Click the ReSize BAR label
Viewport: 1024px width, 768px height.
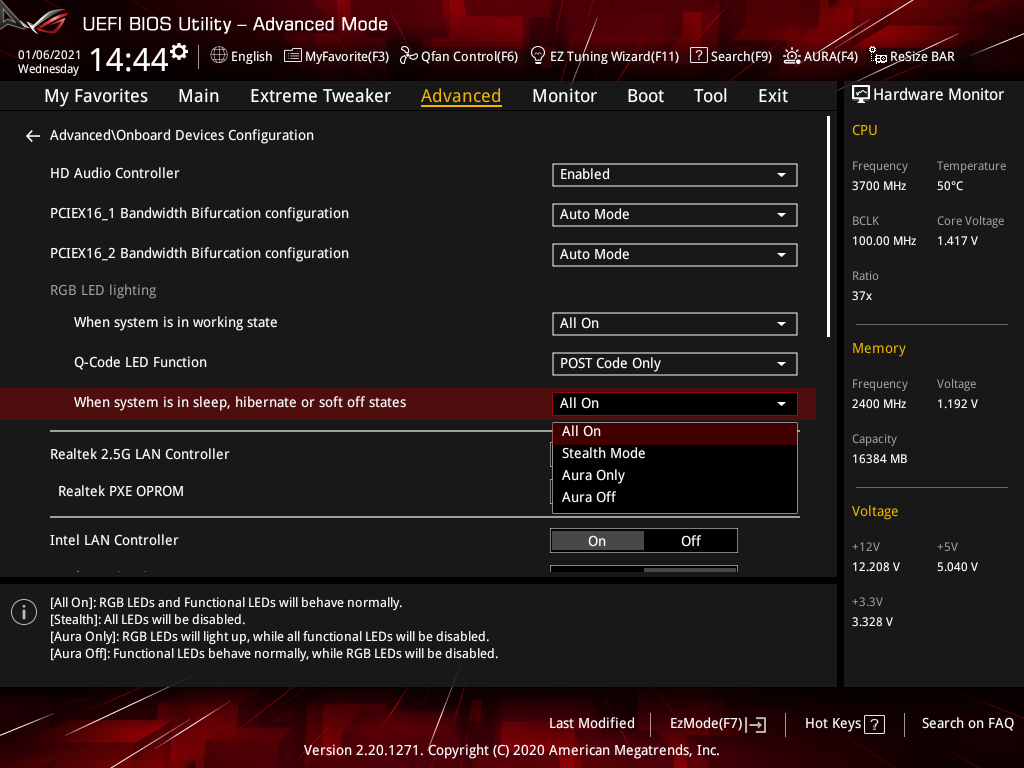922,56
